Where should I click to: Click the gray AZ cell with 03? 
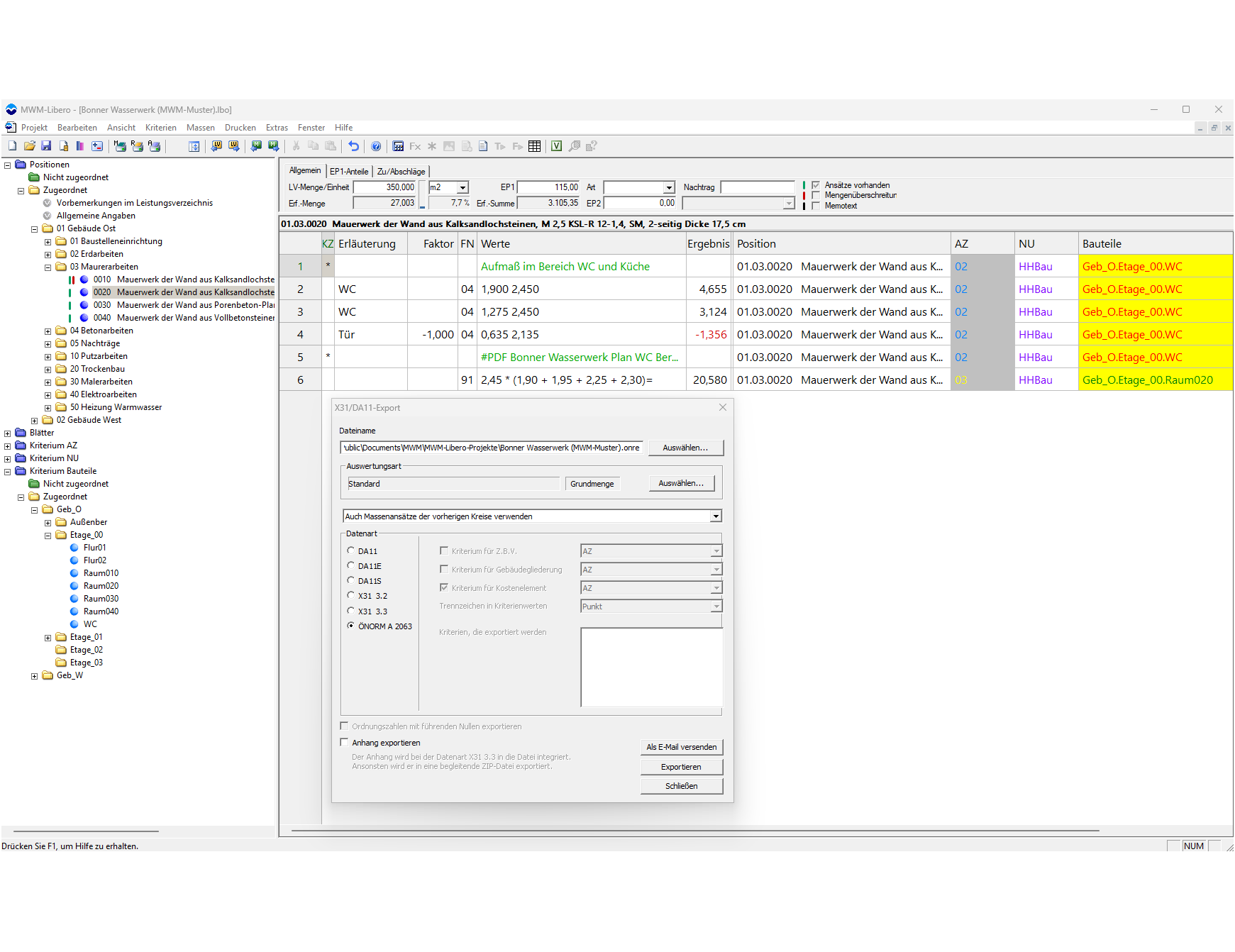click(x=982, y=380)
